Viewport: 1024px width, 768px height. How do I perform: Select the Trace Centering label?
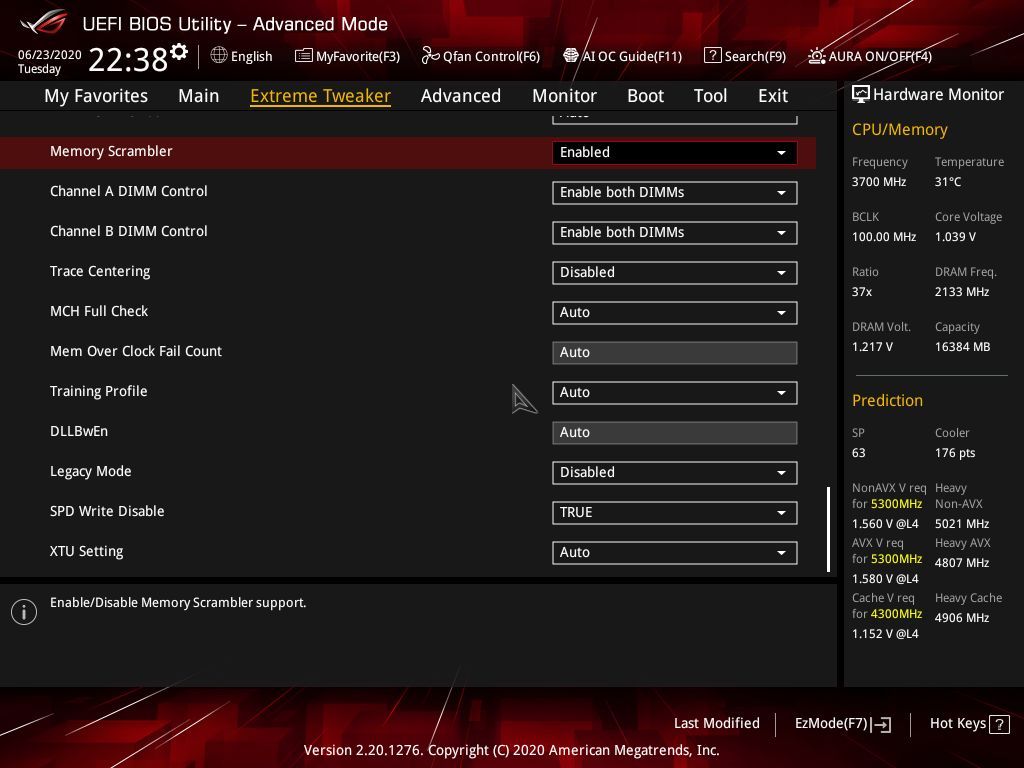100,271
